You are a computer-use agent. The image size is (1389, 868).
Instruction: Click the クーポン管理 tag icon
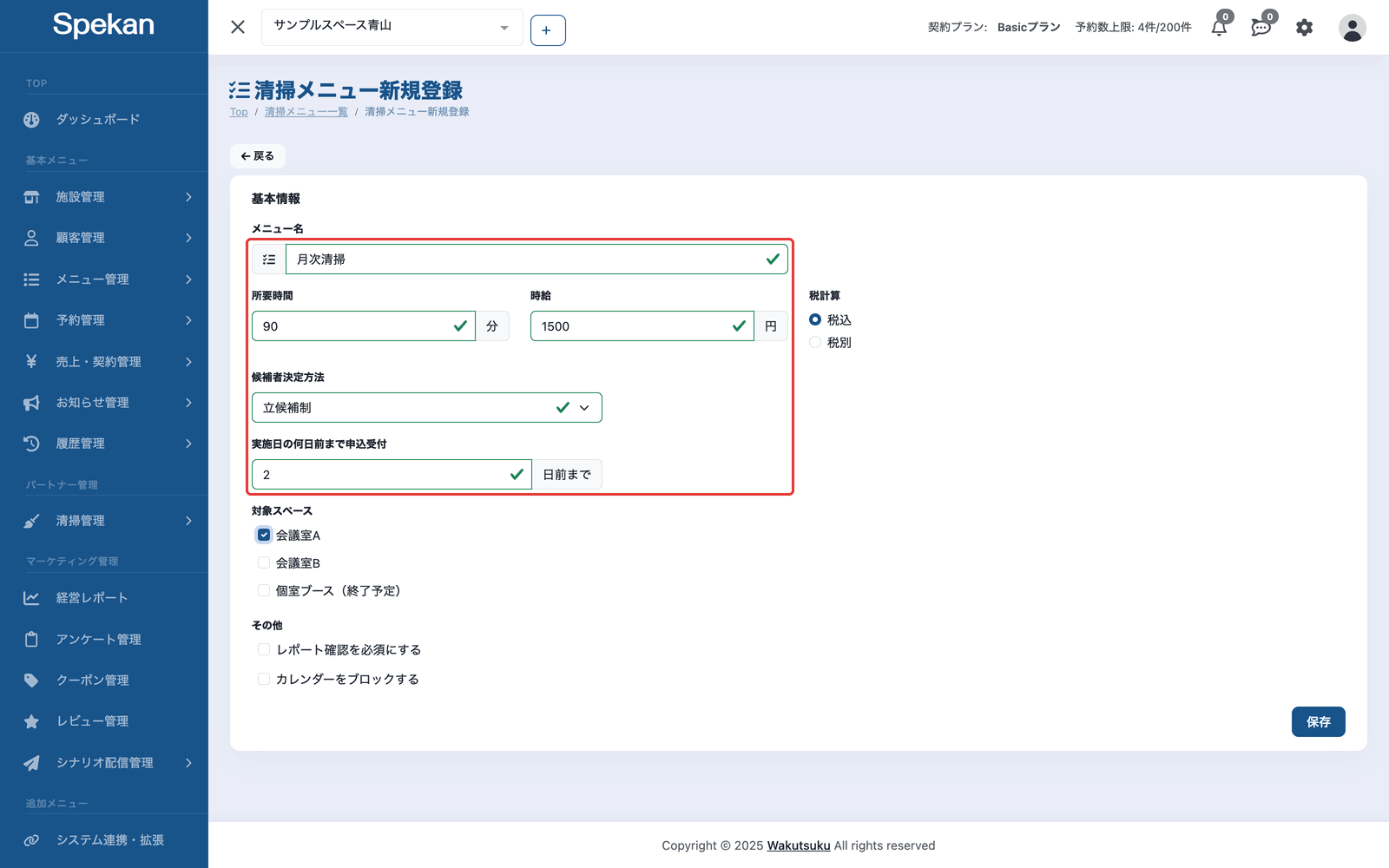click(x=31, y=681)
